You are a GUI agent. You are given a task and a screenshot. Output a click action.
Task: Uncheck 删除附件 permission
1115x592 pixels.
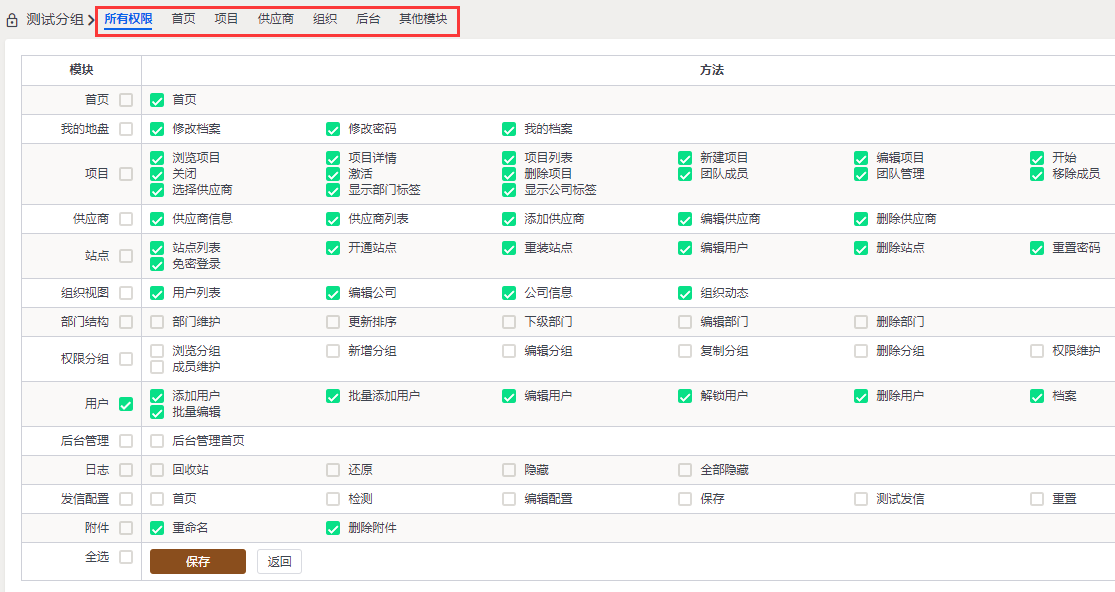[x=333, y=529]
